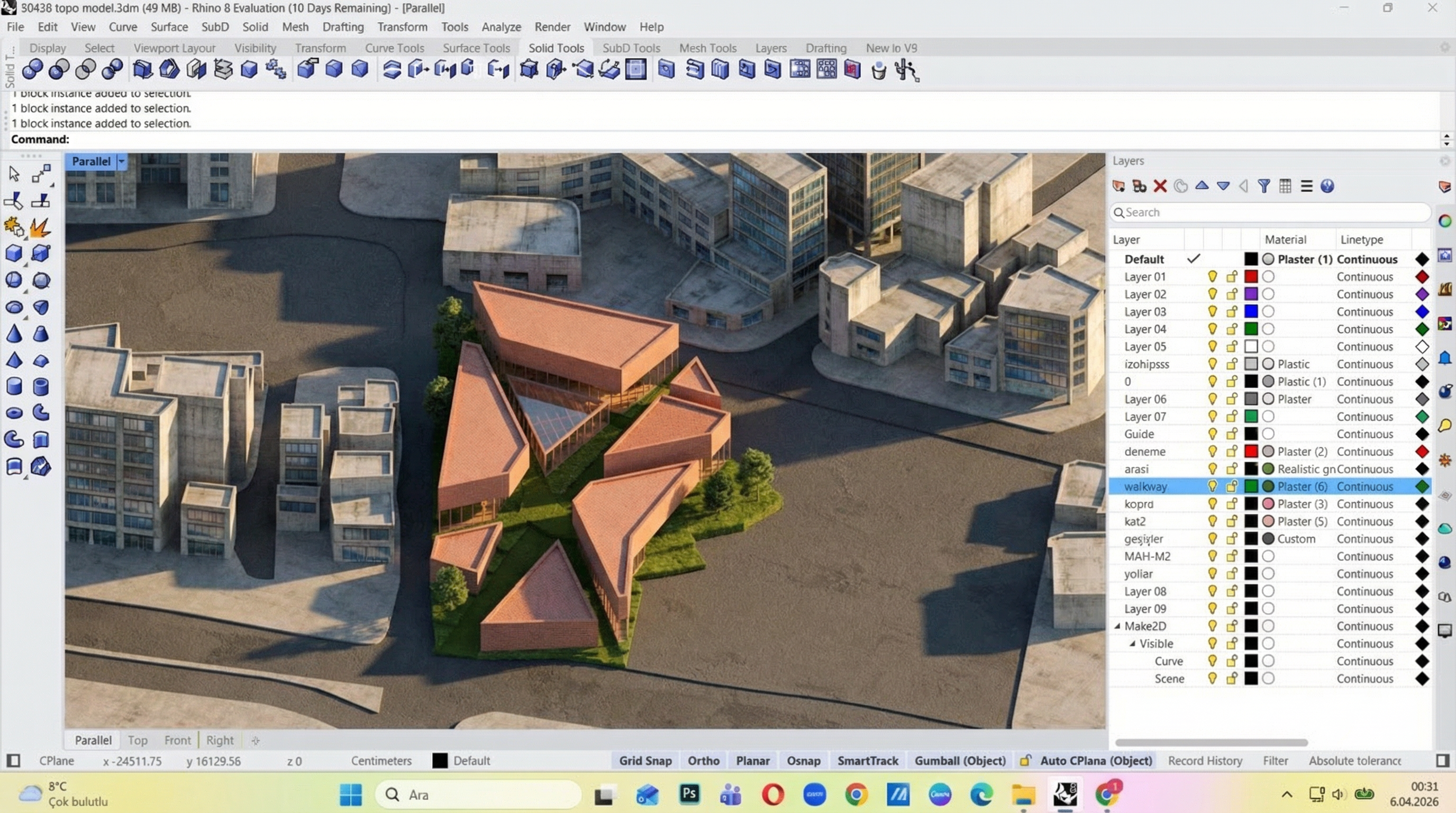Select the Box tool in left sidebar
Viewport: 1456px width, 813px height.
[x=14, y=254]
